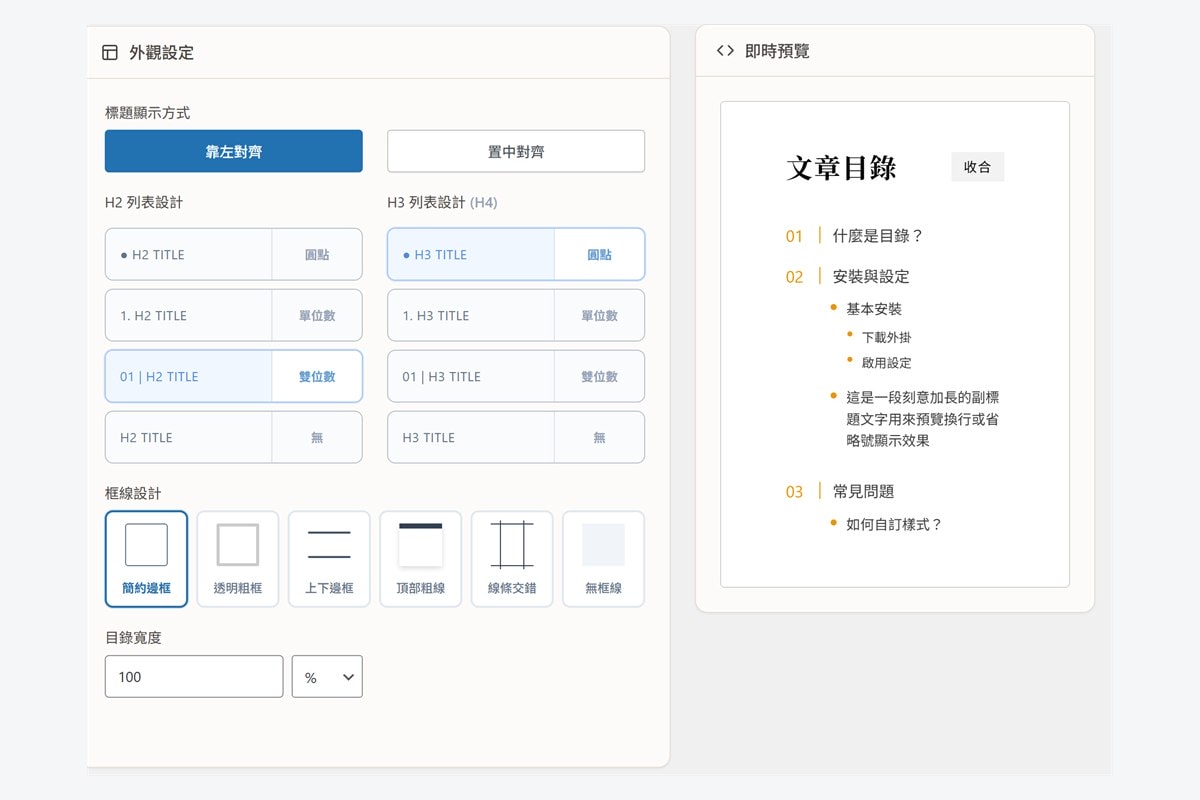
Task: Select the 線條交錯 border style icon
Action: pos(512,559)
